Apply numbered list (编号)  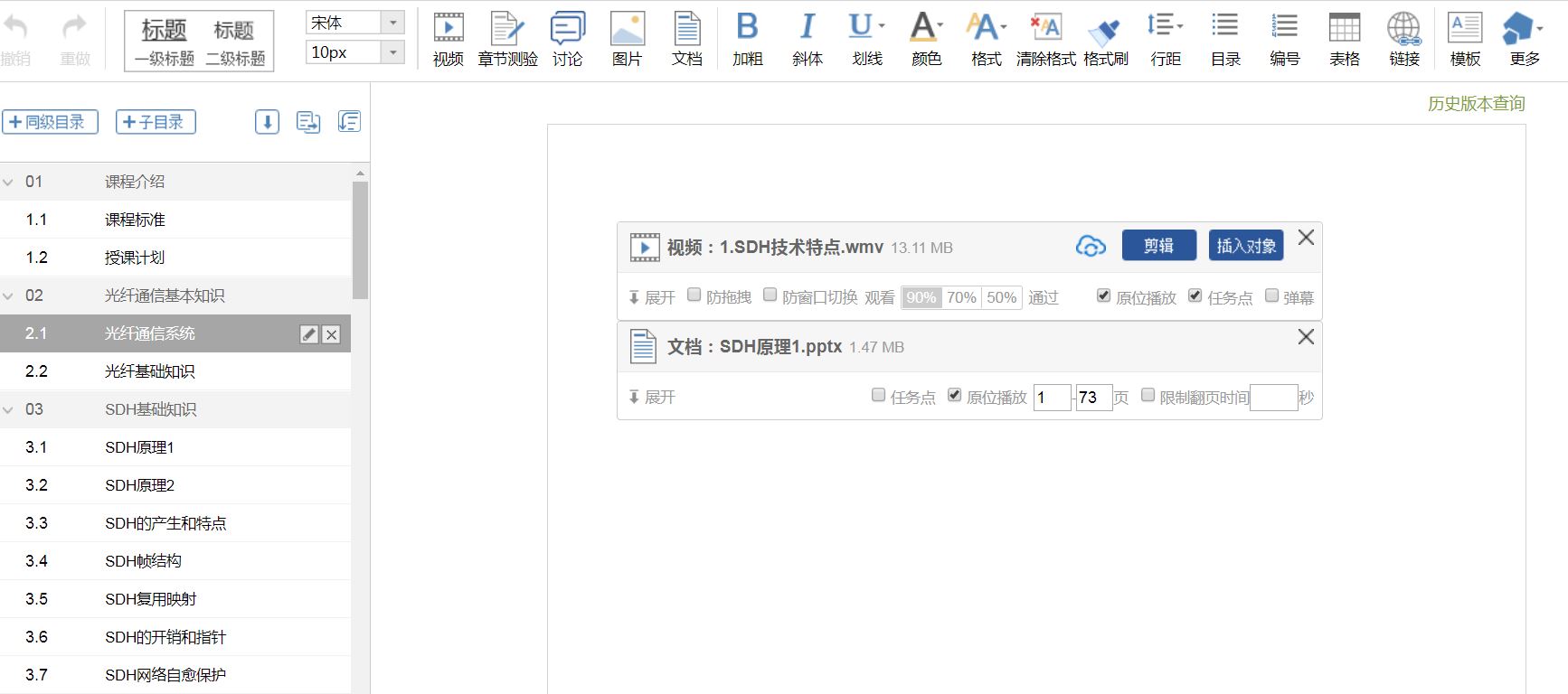click(x=1285, y=40)
